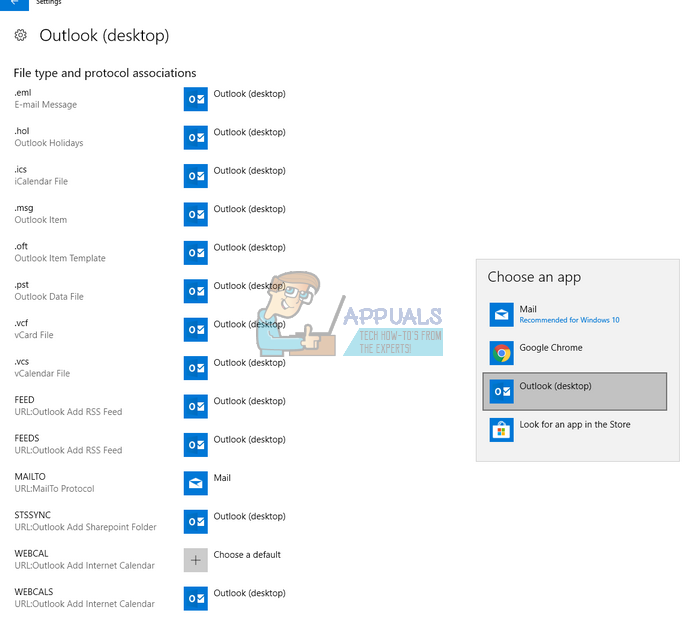
Task: Click the Outlook icon in the popup
Action: (501, 391)
